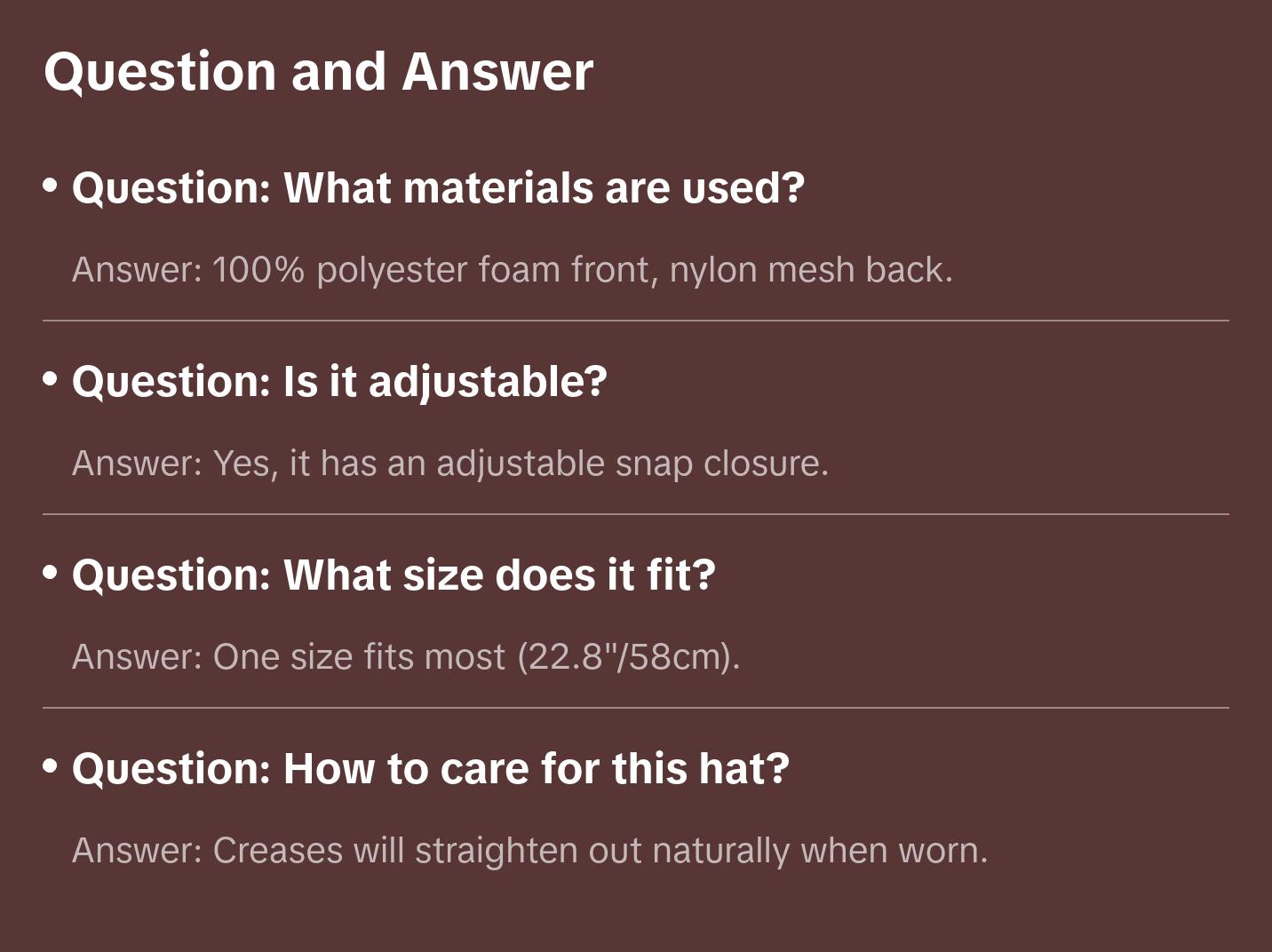Click the "Question and Answer" heading
The image size is (1272, 952).
click(318, 71)
